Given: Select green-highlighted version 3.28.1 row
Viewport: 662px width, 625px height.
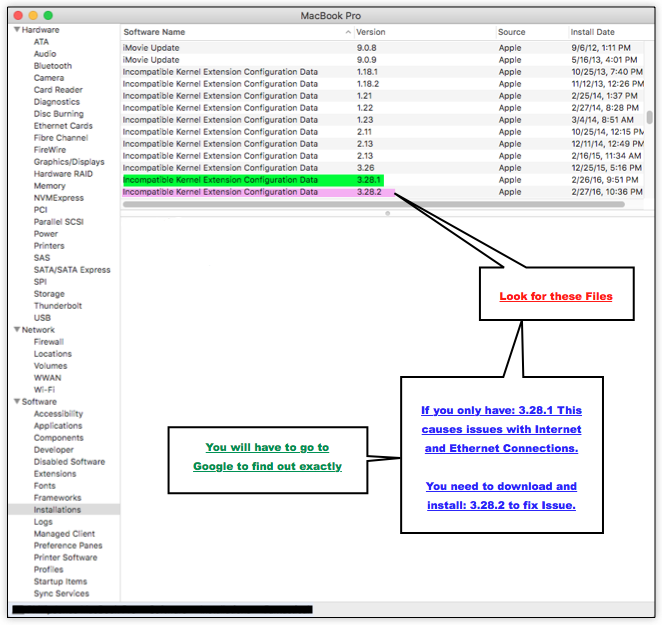Looking at the screenshot, I should [x=383, y=180].
